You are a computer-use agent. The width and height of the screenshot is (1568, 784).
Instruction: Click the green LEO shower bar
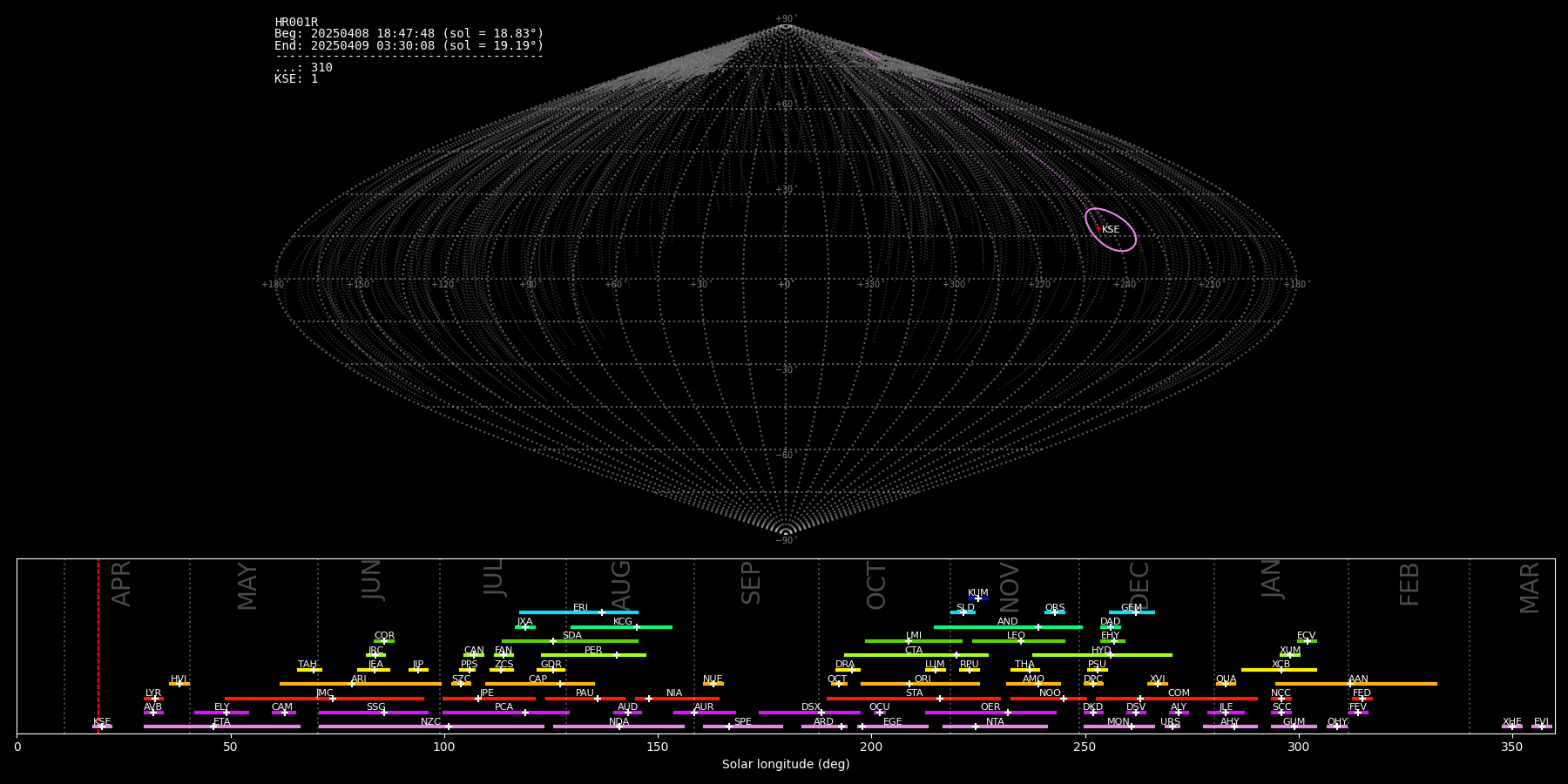coord(1018,641)
